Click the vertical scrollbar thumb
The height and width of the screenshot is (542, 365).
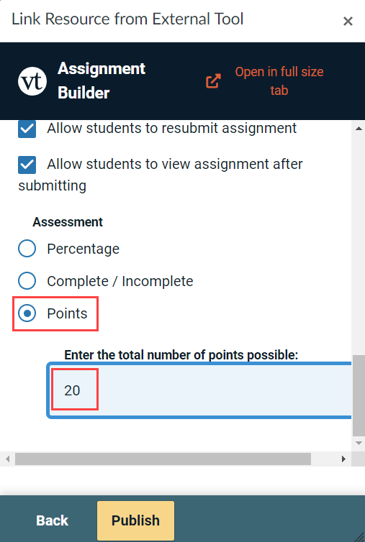[x=359, y=395]
